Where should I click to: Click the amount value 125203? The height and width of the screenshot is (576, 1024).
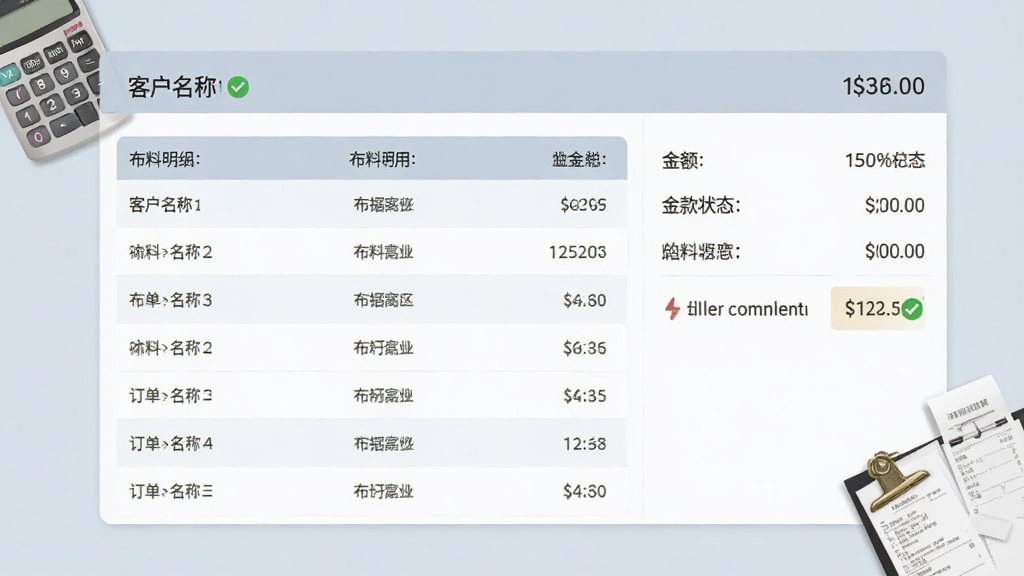pos(577,252)
